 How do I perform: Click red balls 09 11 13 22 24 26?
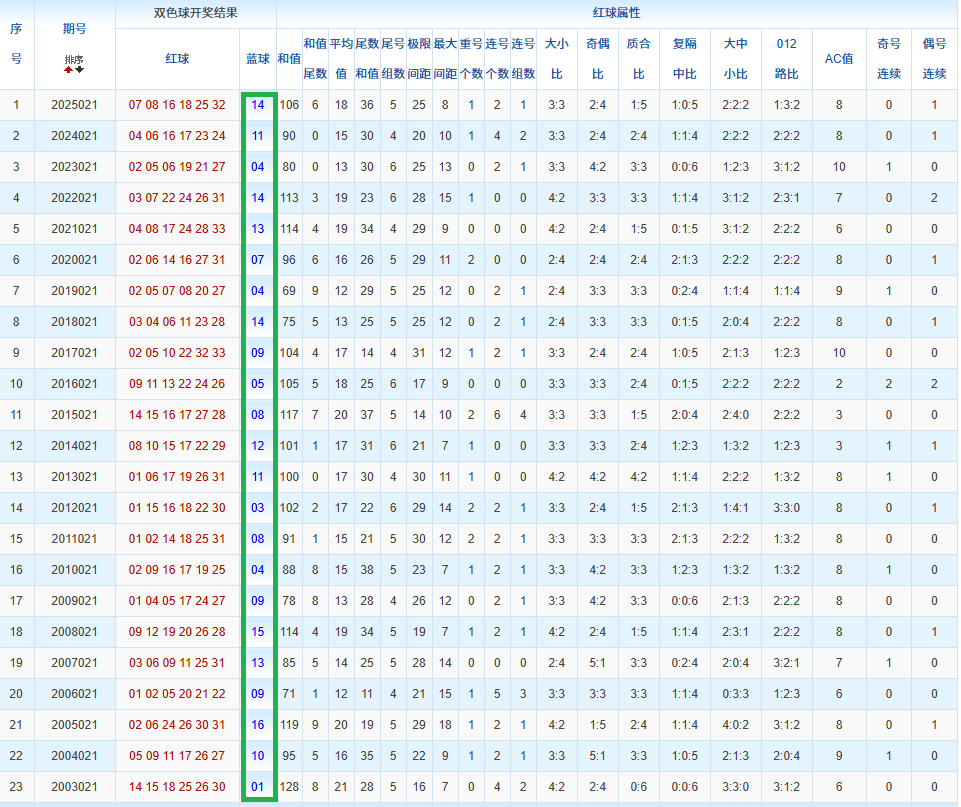coord(177,384)
